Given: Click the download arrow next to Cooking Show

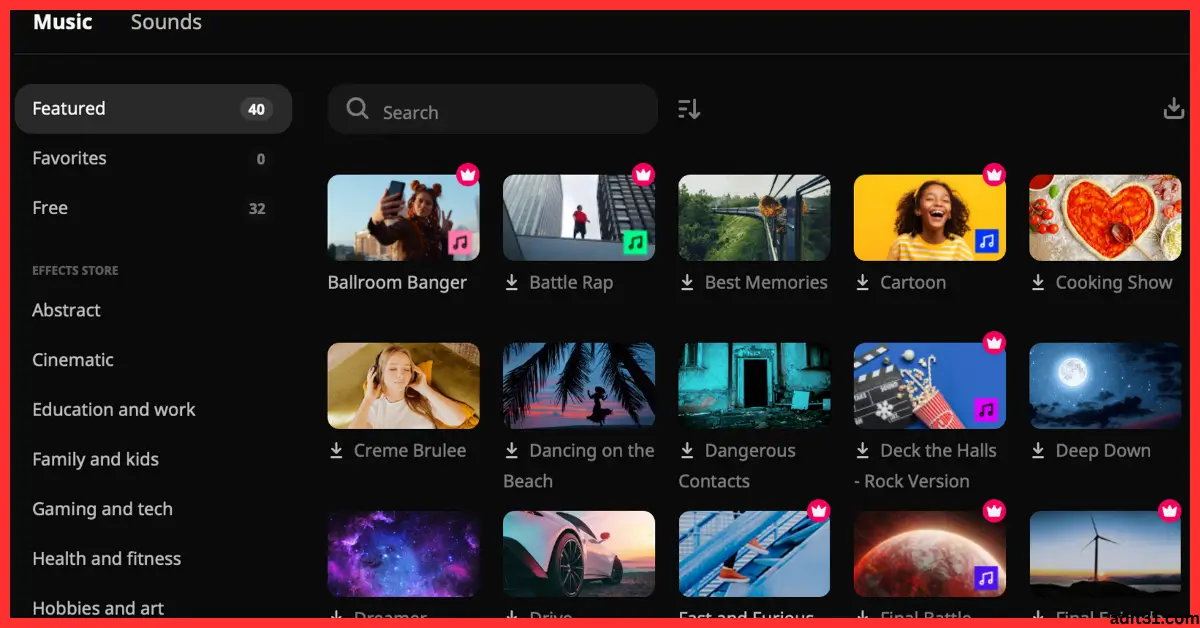Looking at the screenshot, I should click(x=1038, y=283).
